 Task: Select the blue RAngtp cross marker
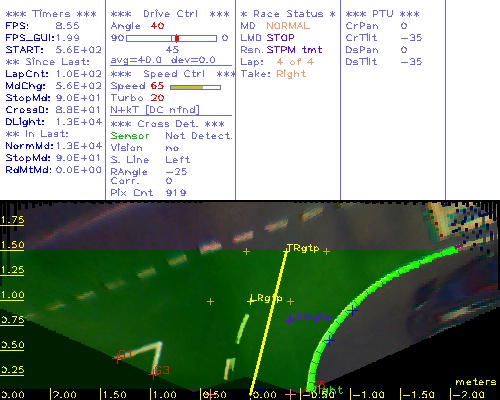[x=289, y=320]
